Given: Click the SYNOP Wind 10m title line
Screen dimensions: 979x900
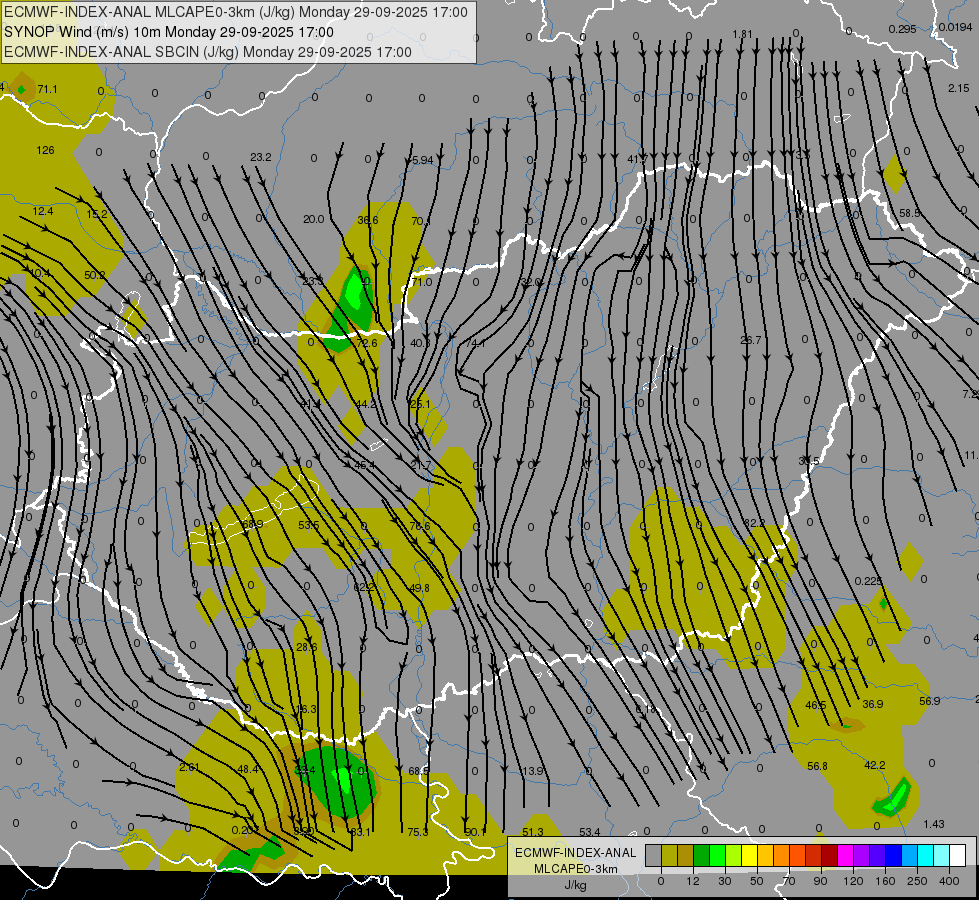Looking at the screenshot, I should pyautogui.click(x=169, y=32).
